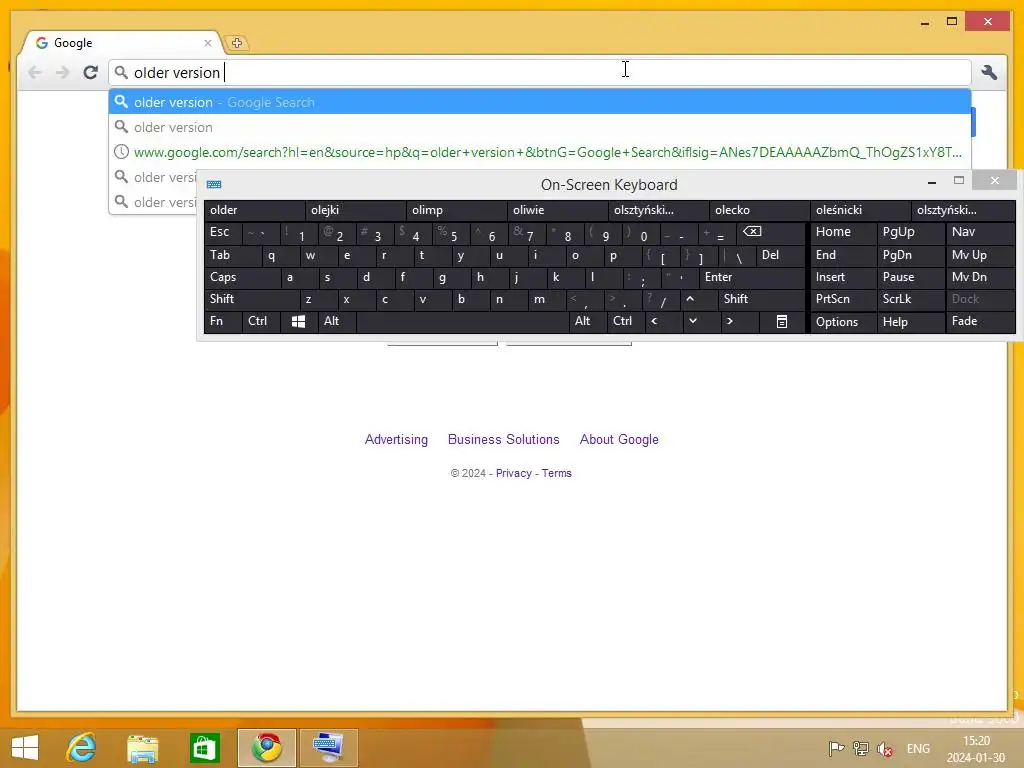This screenshot has height=768, width=1024.
Task: Click the Home key on keyboard
Action: pyautogui.click(x=844, y=232)
